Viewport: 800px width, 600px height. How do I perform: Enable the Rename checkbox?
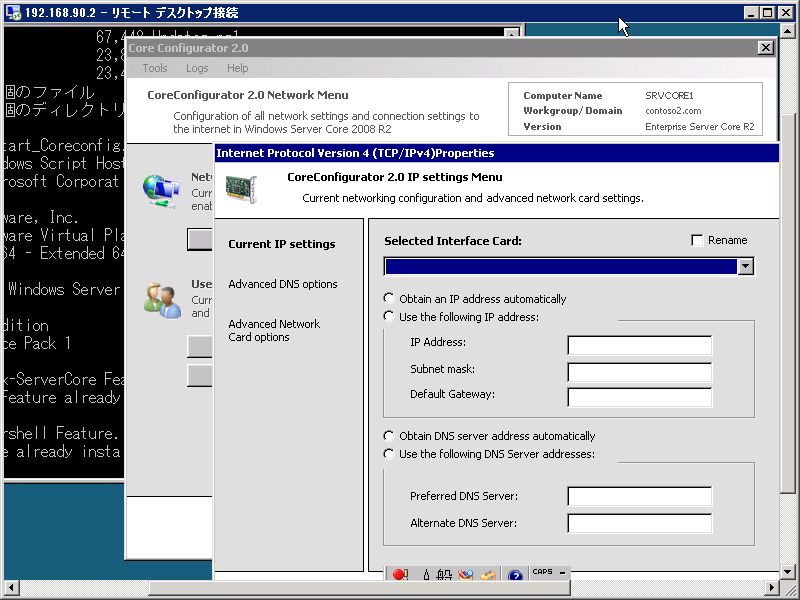click(x=697, y=240)
